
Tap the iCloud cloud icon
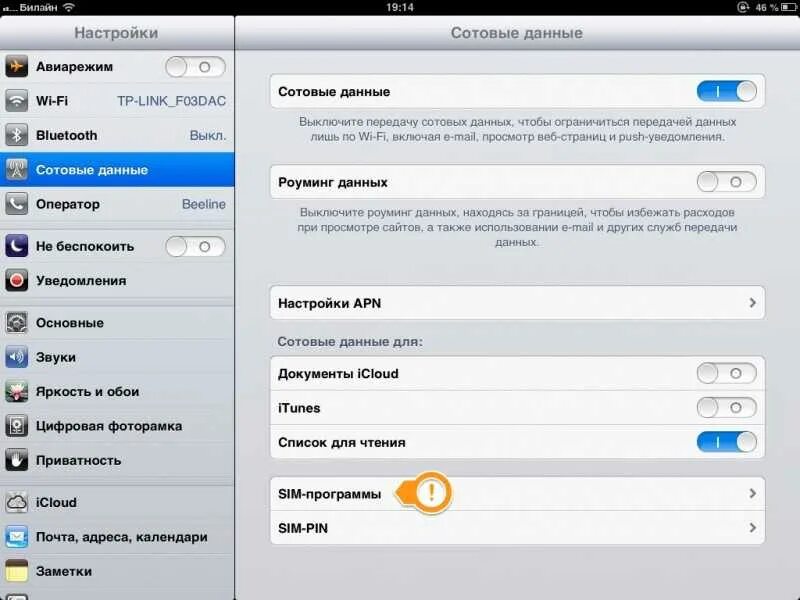pyautogui.click(x=16, y=503)
